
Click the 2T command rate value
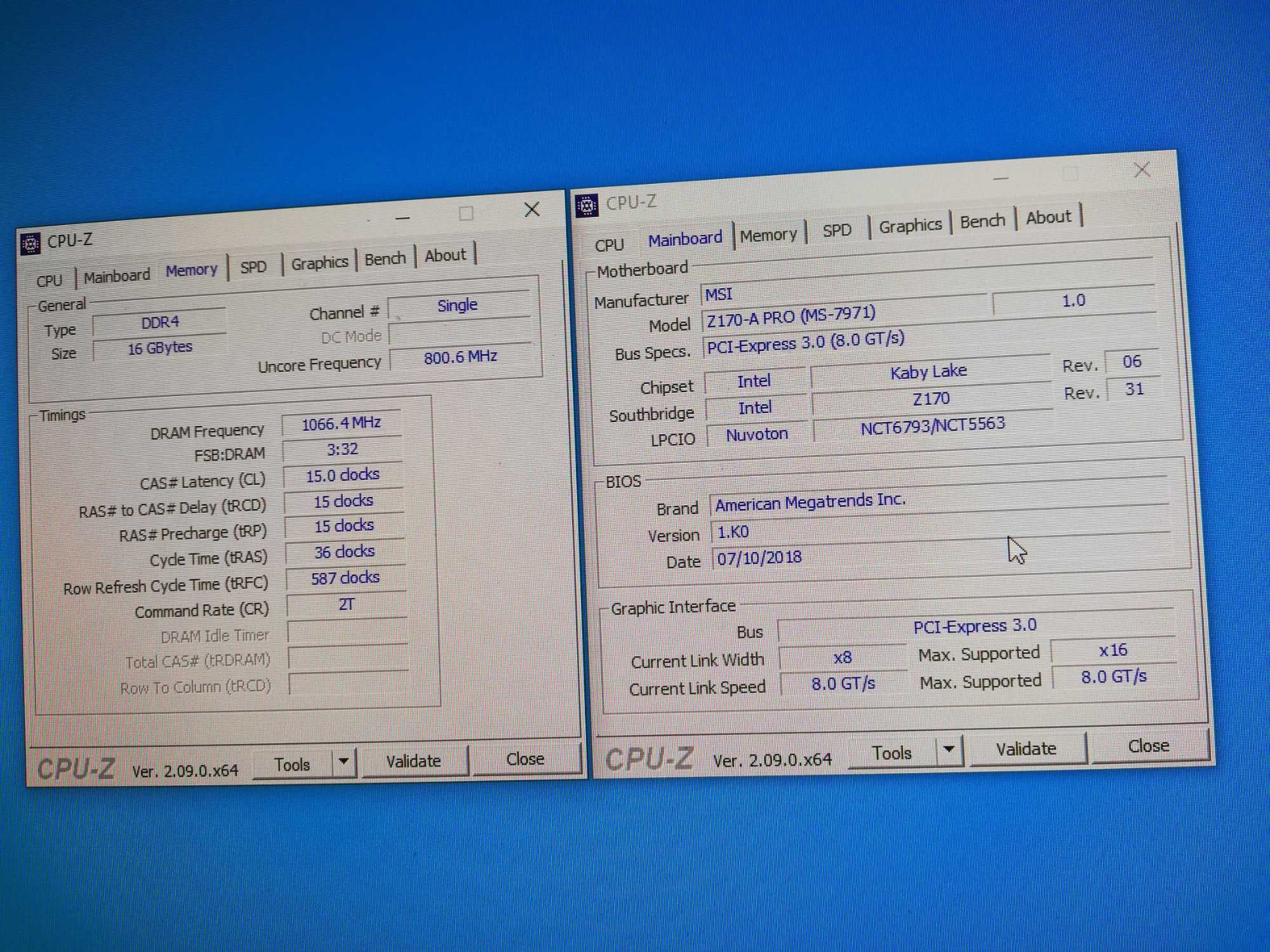(346, 604)
